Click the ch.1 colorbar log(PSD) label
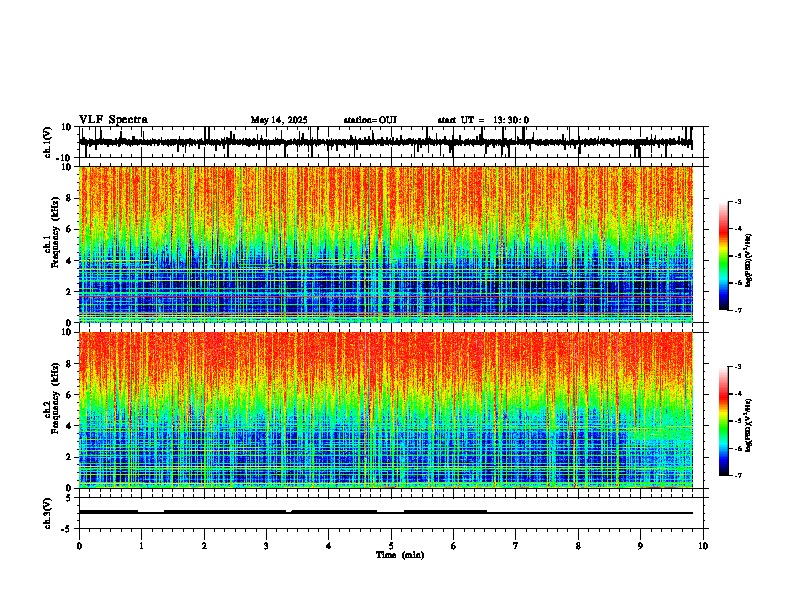The image size is (792, 612). coord(749,260)
